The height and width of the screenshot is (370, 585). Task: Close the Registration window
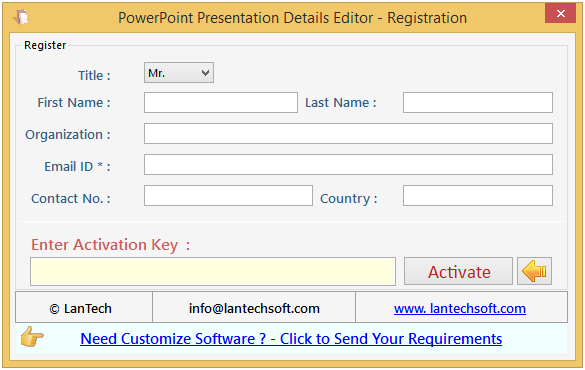(560, 14)
